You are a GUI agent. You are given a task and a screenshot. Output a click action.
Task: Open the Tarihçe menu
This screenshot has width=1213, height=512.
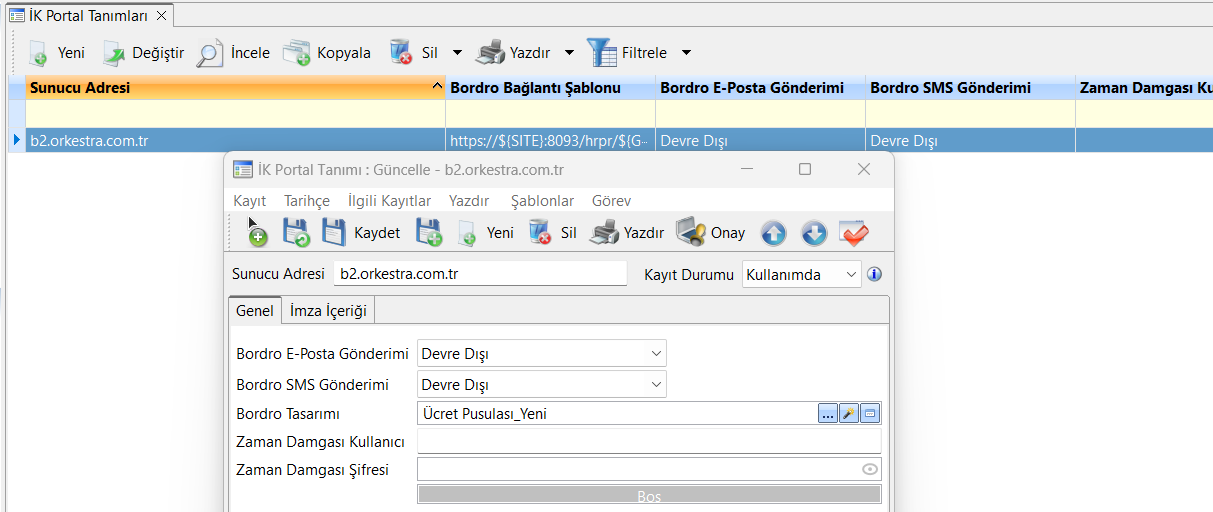click(x=306, y=201)
